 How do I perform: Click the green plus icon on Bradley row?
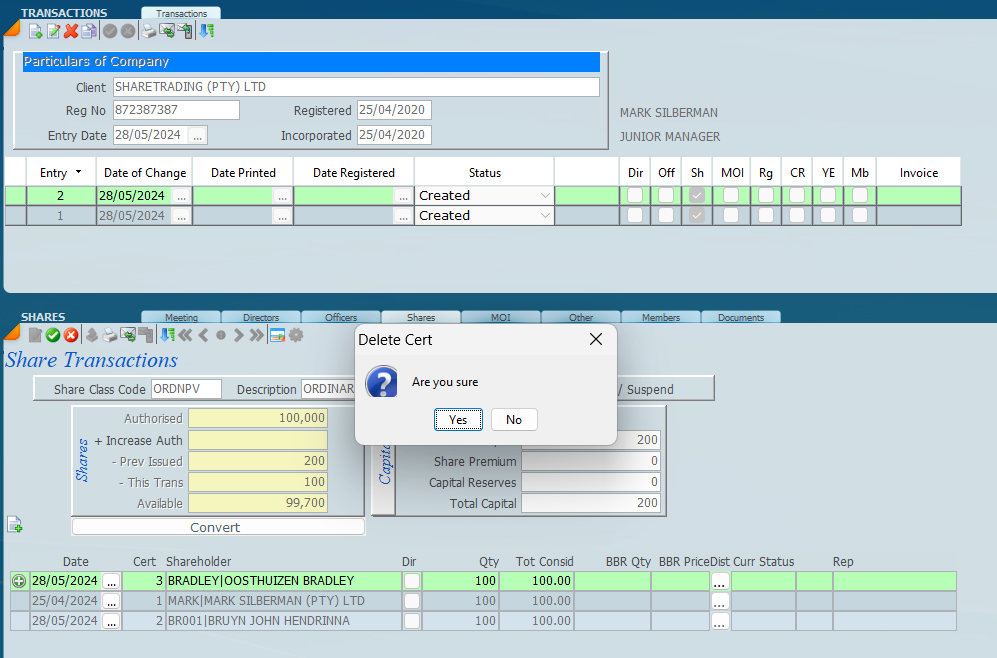click(19, 581)
